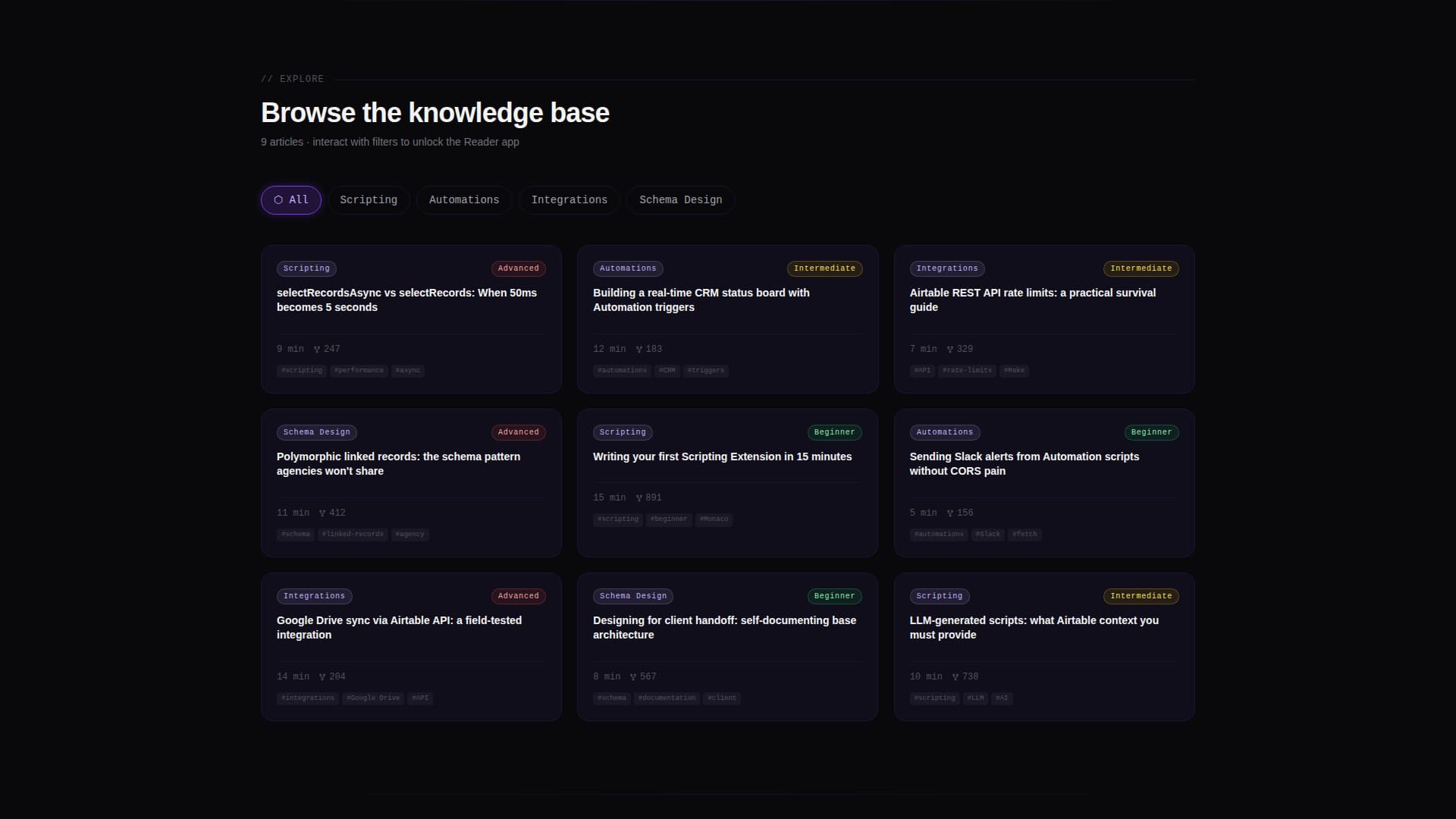Click the Beginner badge on the Slack alerts card
1456x819 pixels.
tap(1151, 432)
